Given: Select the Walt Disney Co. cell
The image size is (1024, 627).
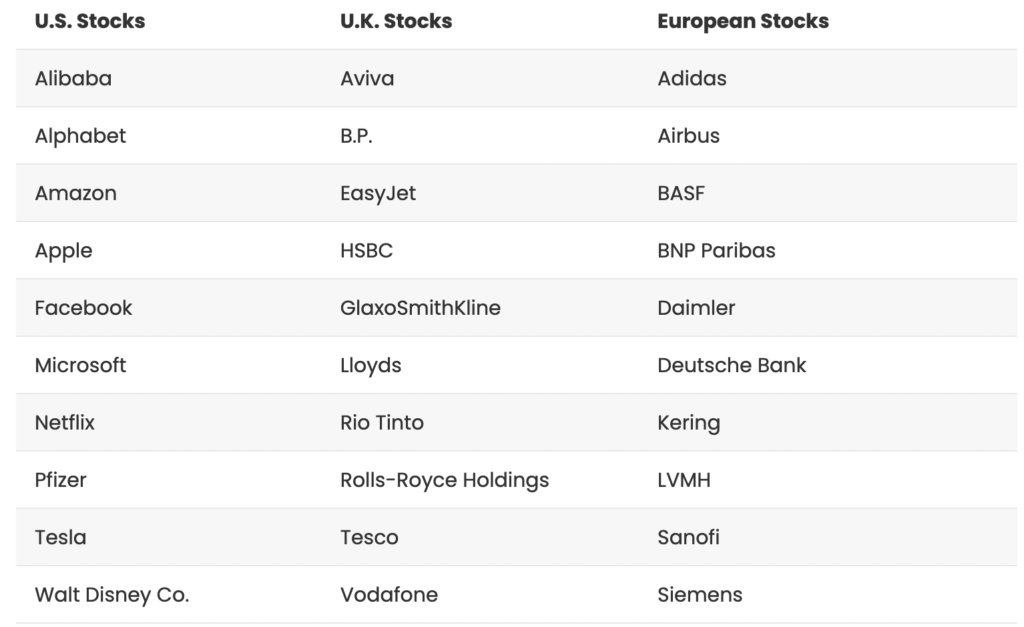Looking at the screenshot, I should (x=112, y=595).
